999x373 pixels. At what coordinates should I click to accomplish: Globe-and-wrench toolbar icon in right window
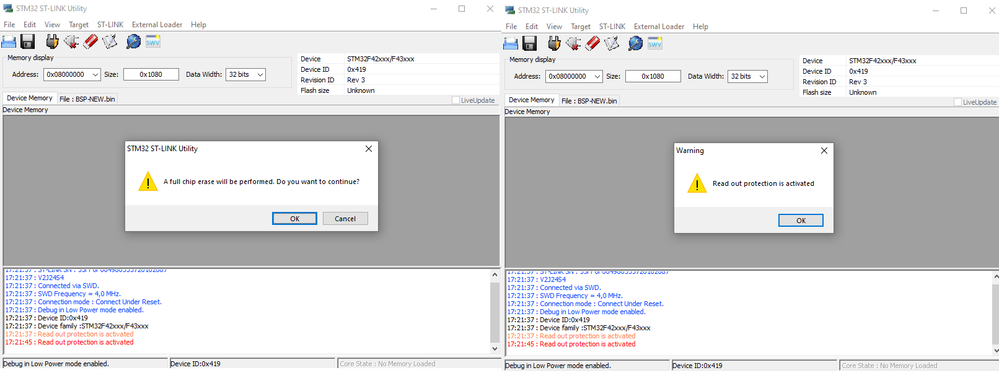pos(635,43)
